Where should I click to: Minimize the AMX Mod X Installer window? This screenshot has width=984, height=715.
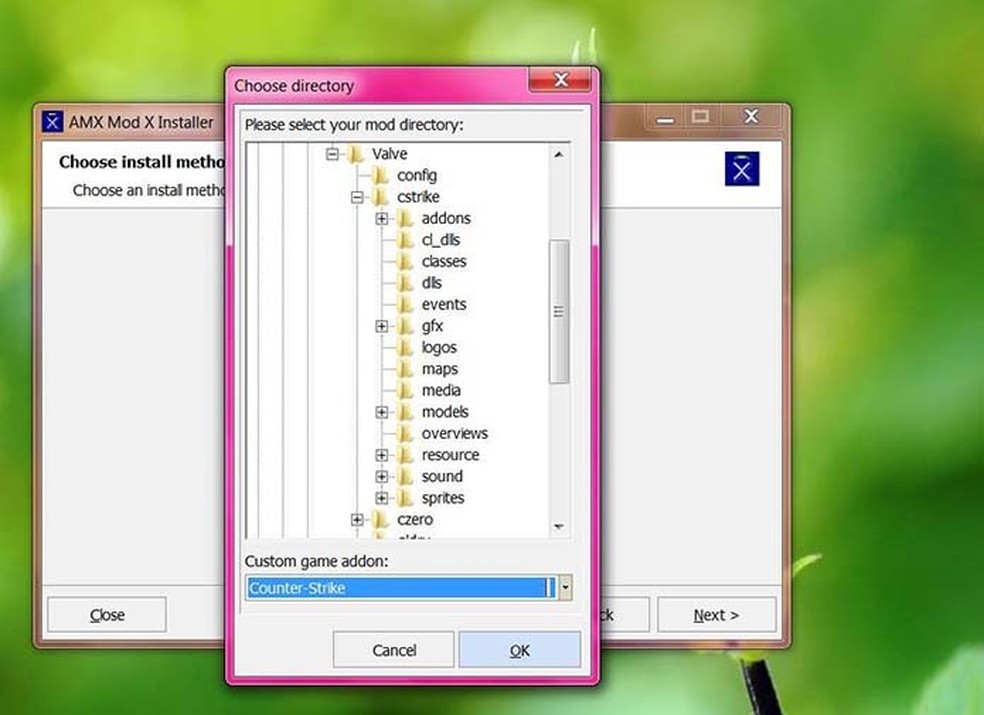click(665, 117)
